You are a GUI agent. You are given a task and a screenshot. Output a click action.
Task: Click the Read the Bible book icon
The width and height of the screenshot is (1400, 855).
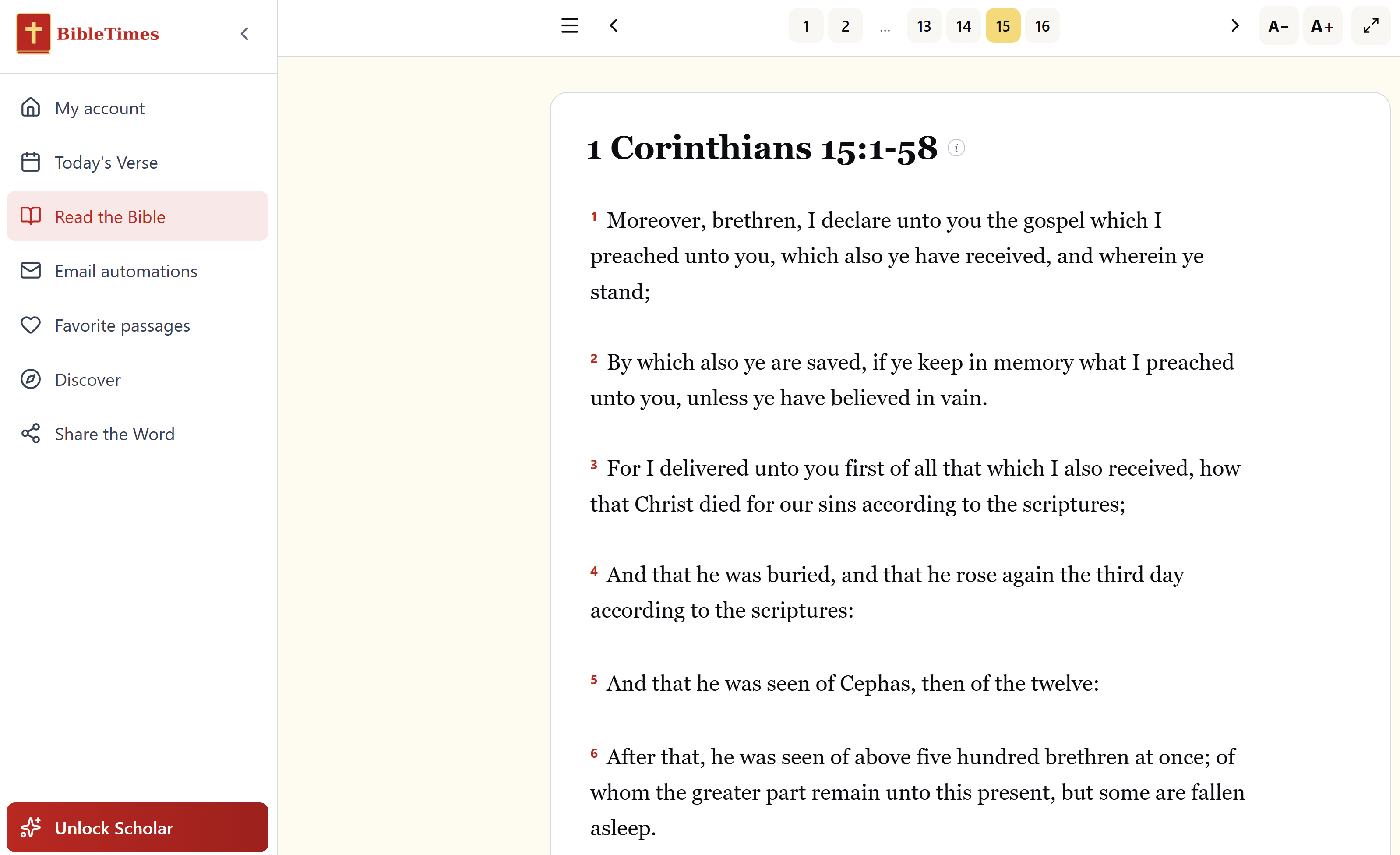click(31, 216)
